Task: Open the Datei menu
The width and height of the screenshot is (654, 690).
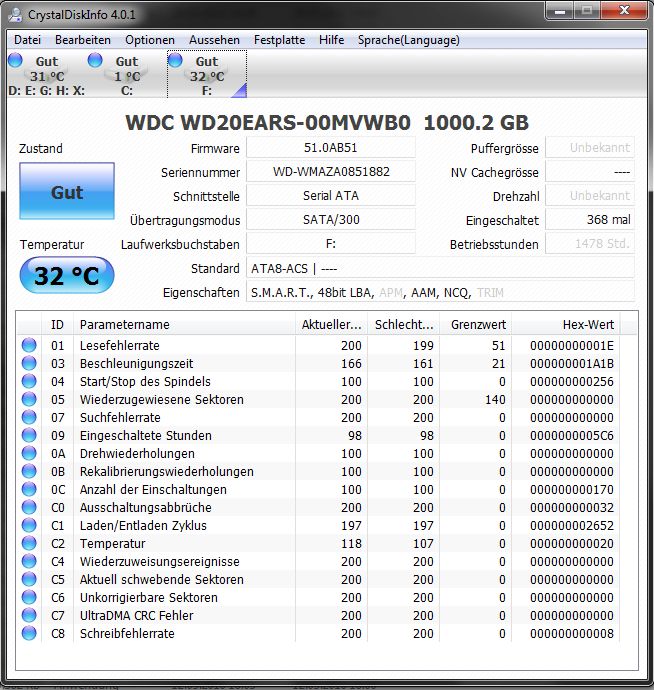Action: [27, 40]
